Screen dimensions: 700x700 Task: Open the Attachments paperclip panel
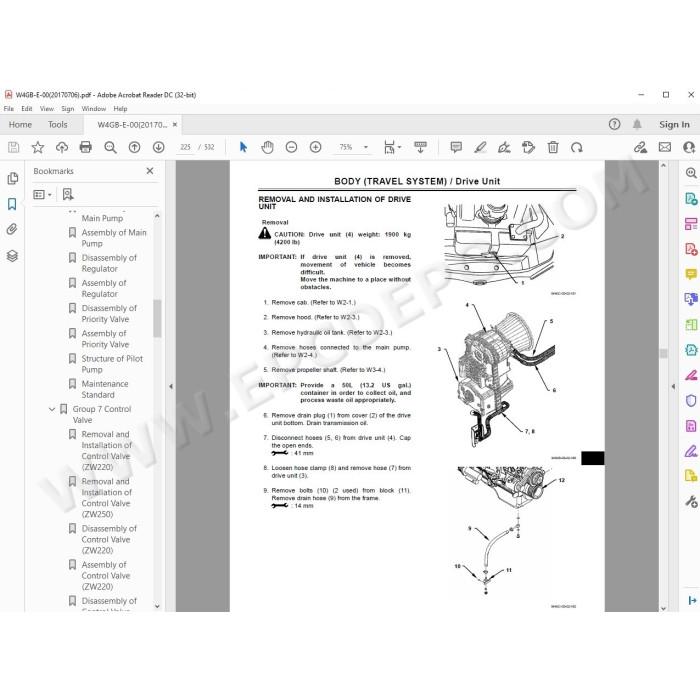(x=12, y=229)
